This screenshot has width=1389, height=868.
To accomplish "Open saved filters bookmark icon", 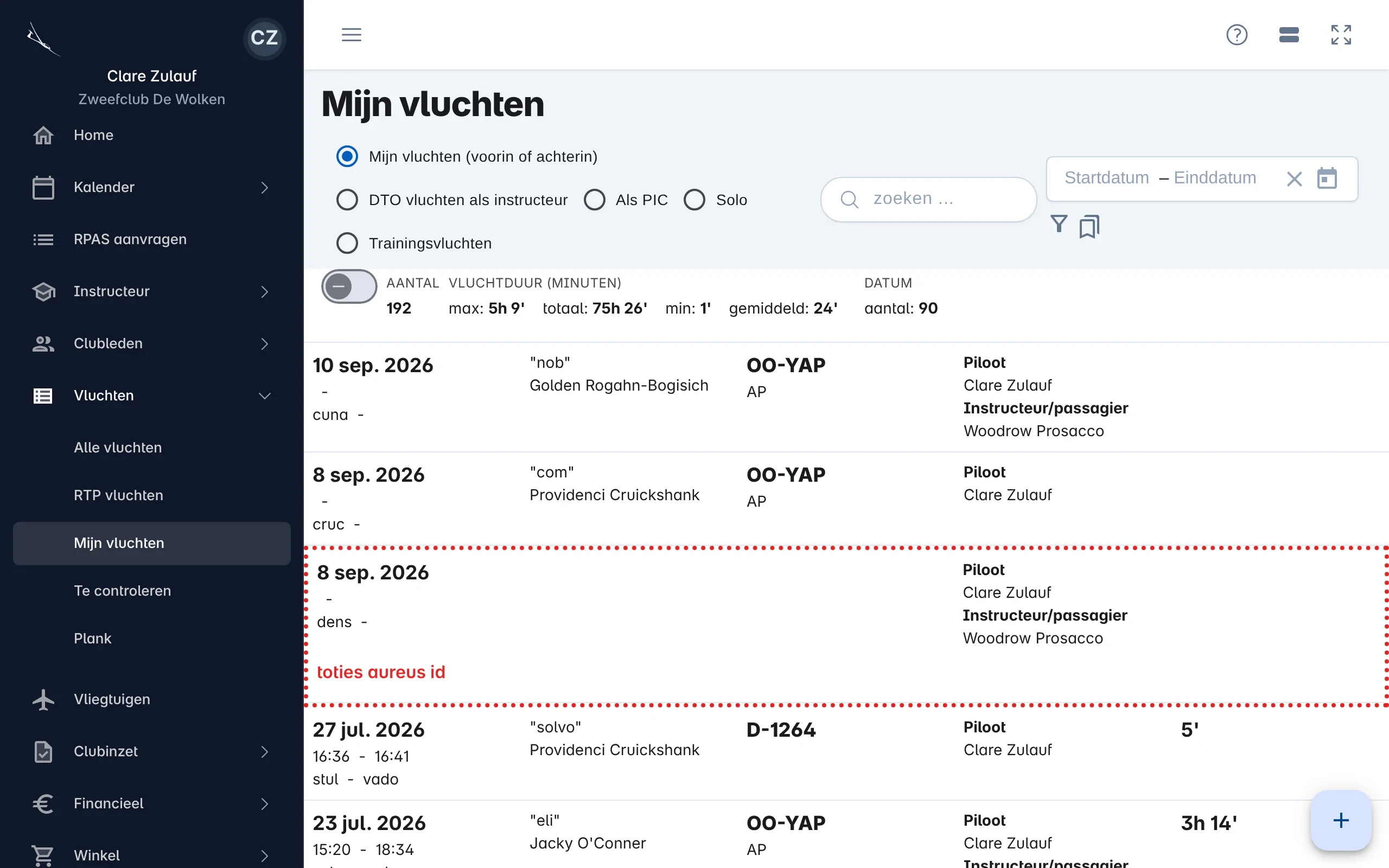I will [1089, 227].
